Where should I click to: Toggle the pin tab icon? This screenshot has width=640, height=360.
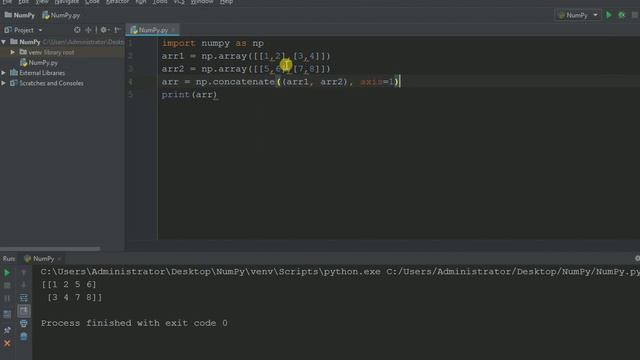click(x=7, y=330)
